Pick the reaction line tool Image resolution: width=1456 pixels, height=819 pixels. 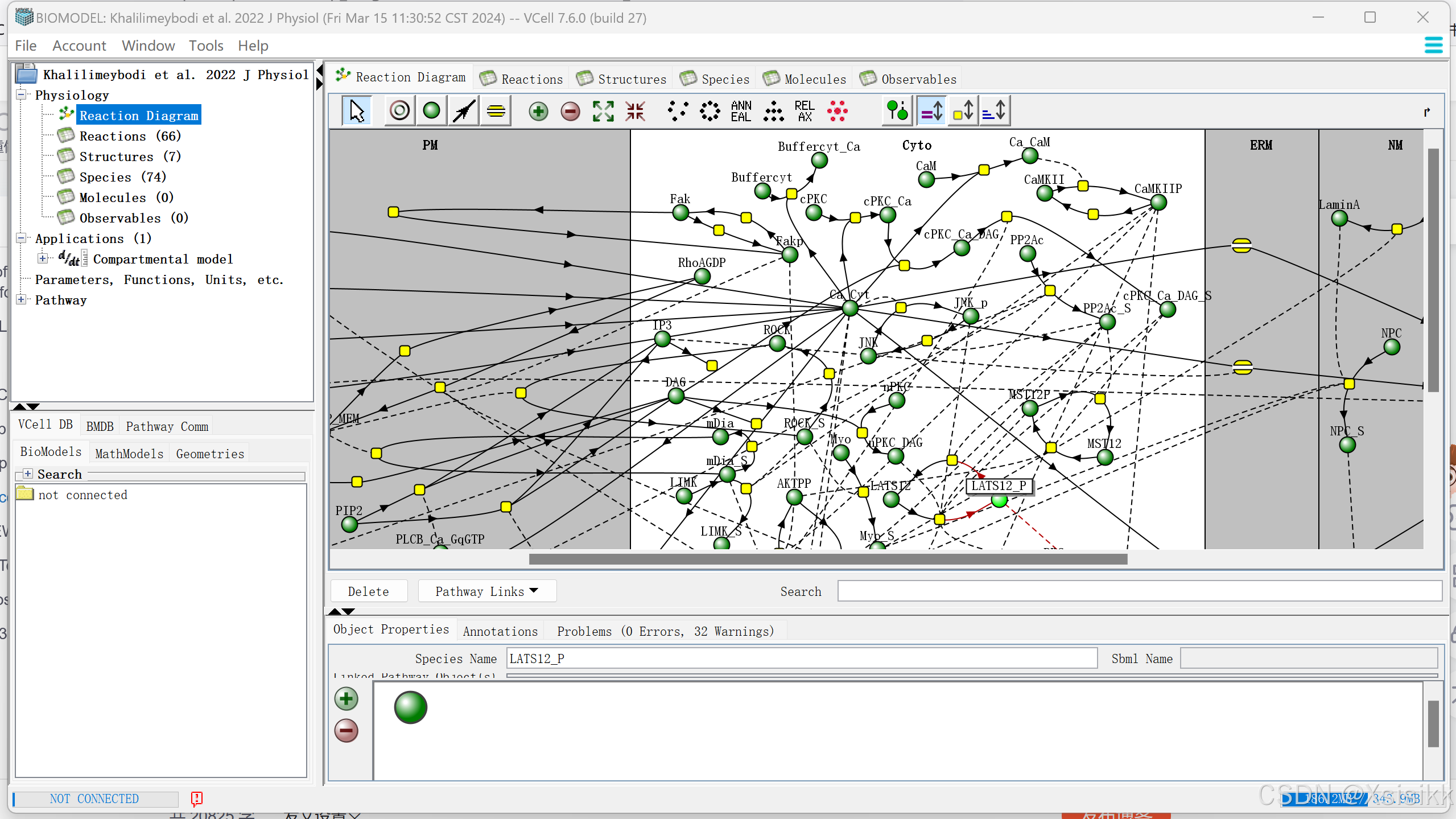pos(464,110)
